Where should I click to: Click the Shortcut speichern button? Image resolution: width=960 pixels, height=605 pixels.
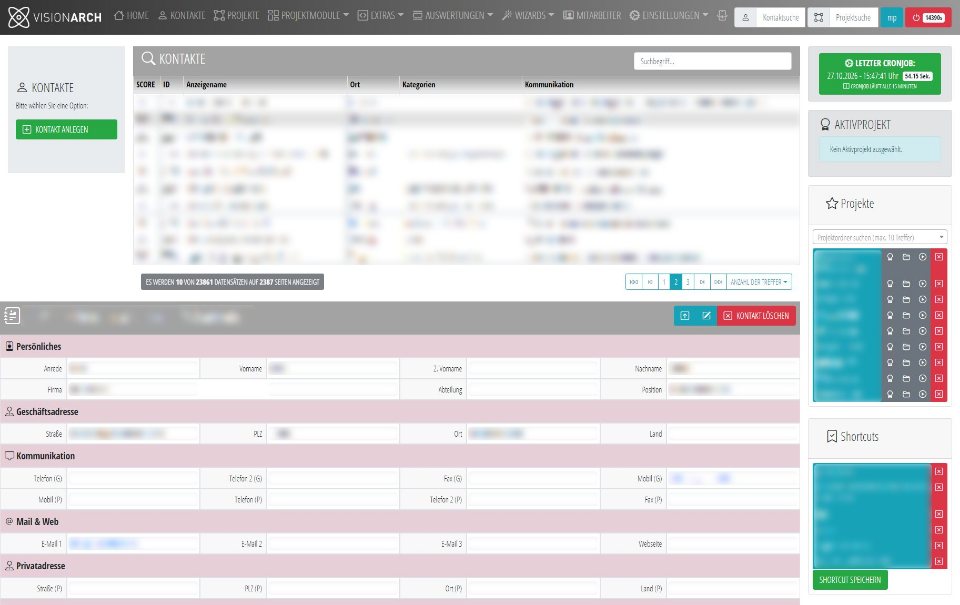[850, 580]
